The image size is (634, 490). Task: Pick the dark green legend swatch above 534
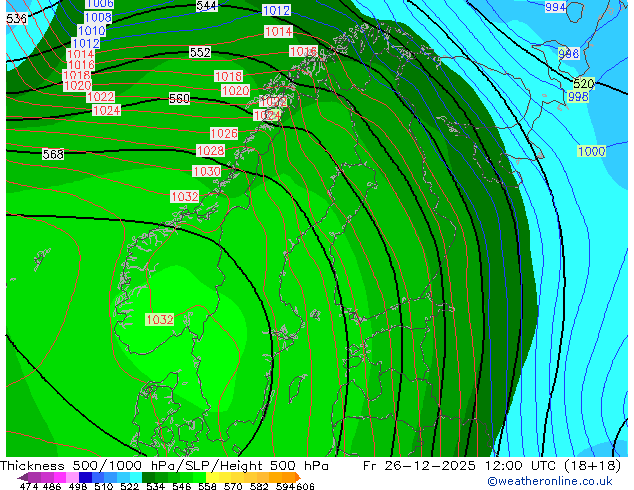tap(148, 477)
